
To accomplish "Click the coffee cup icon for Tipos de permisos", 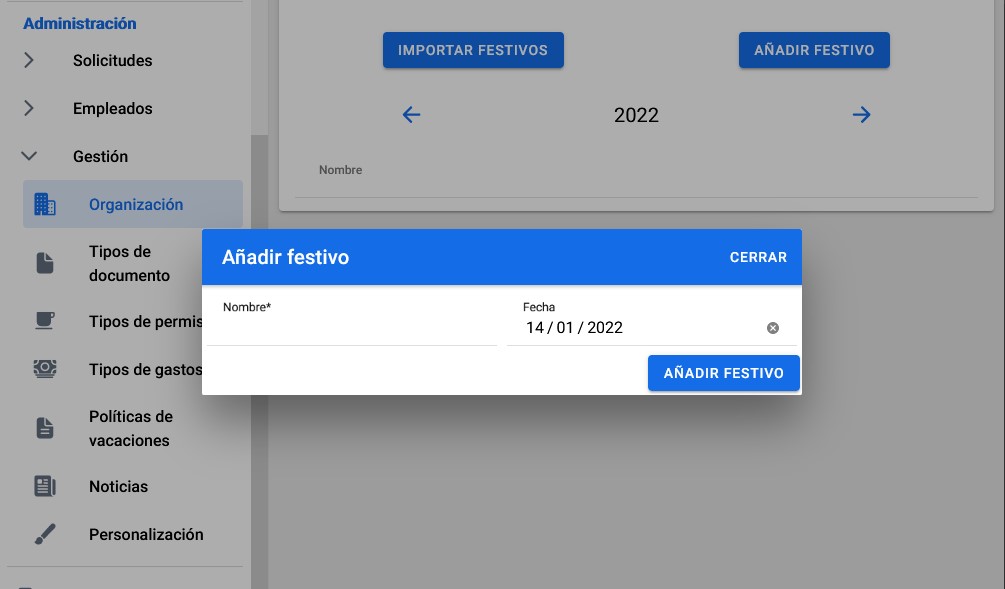I will click(45, 320).
